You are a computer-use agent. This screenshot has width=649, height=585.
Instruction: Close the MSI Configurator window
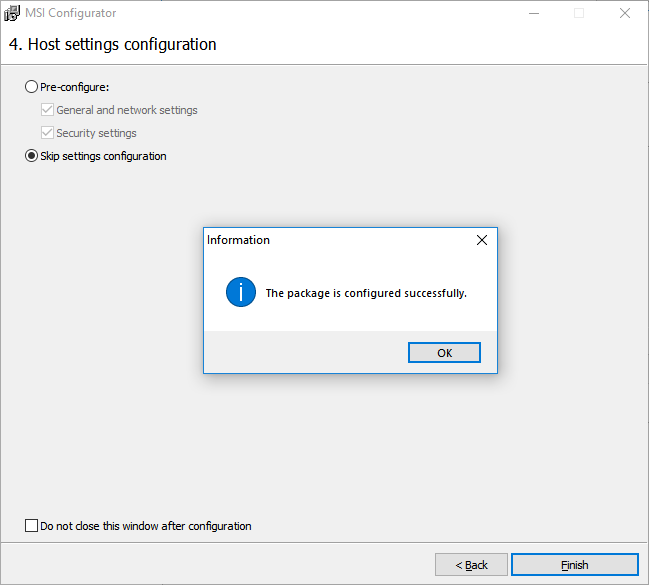(x=625, y=13)
